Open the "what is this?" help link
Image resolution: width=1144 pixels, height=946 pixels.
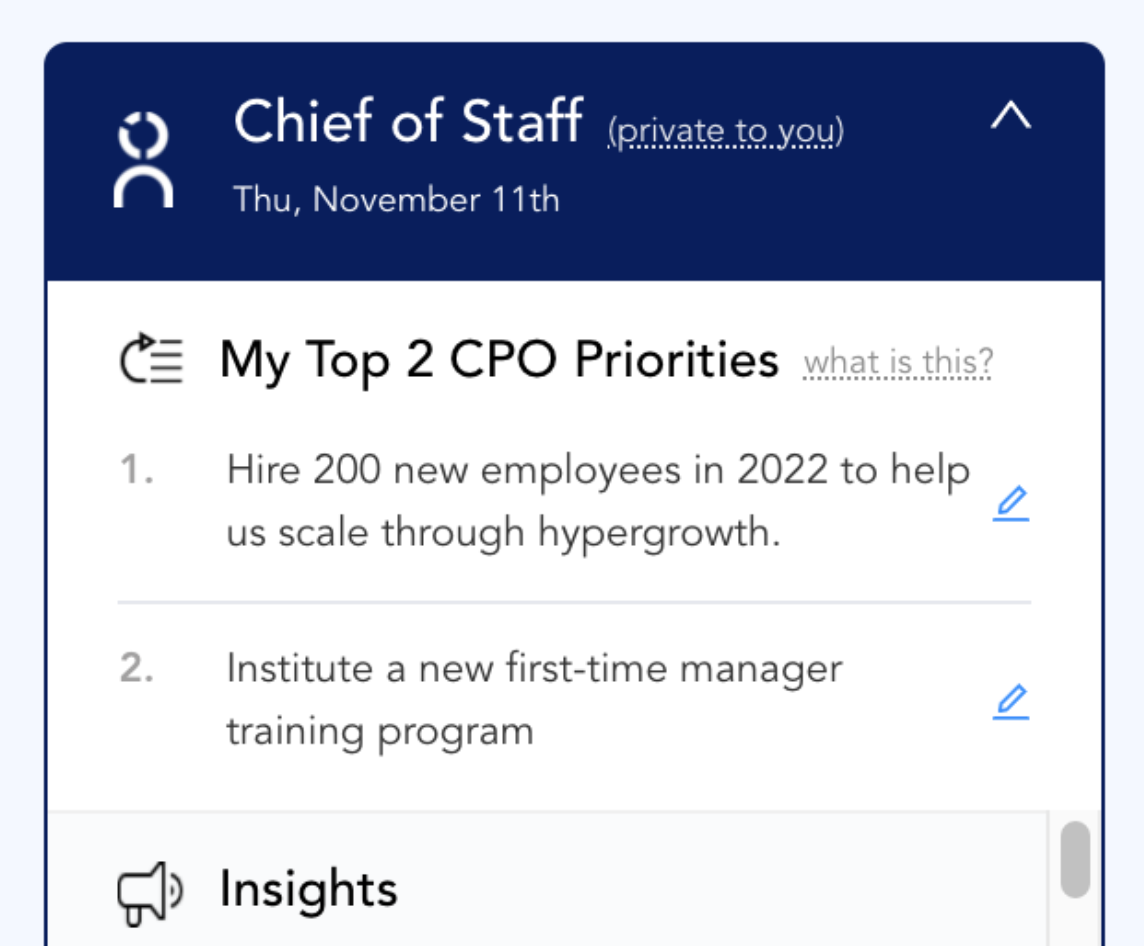pyautogui.click(x=898, y=362)
